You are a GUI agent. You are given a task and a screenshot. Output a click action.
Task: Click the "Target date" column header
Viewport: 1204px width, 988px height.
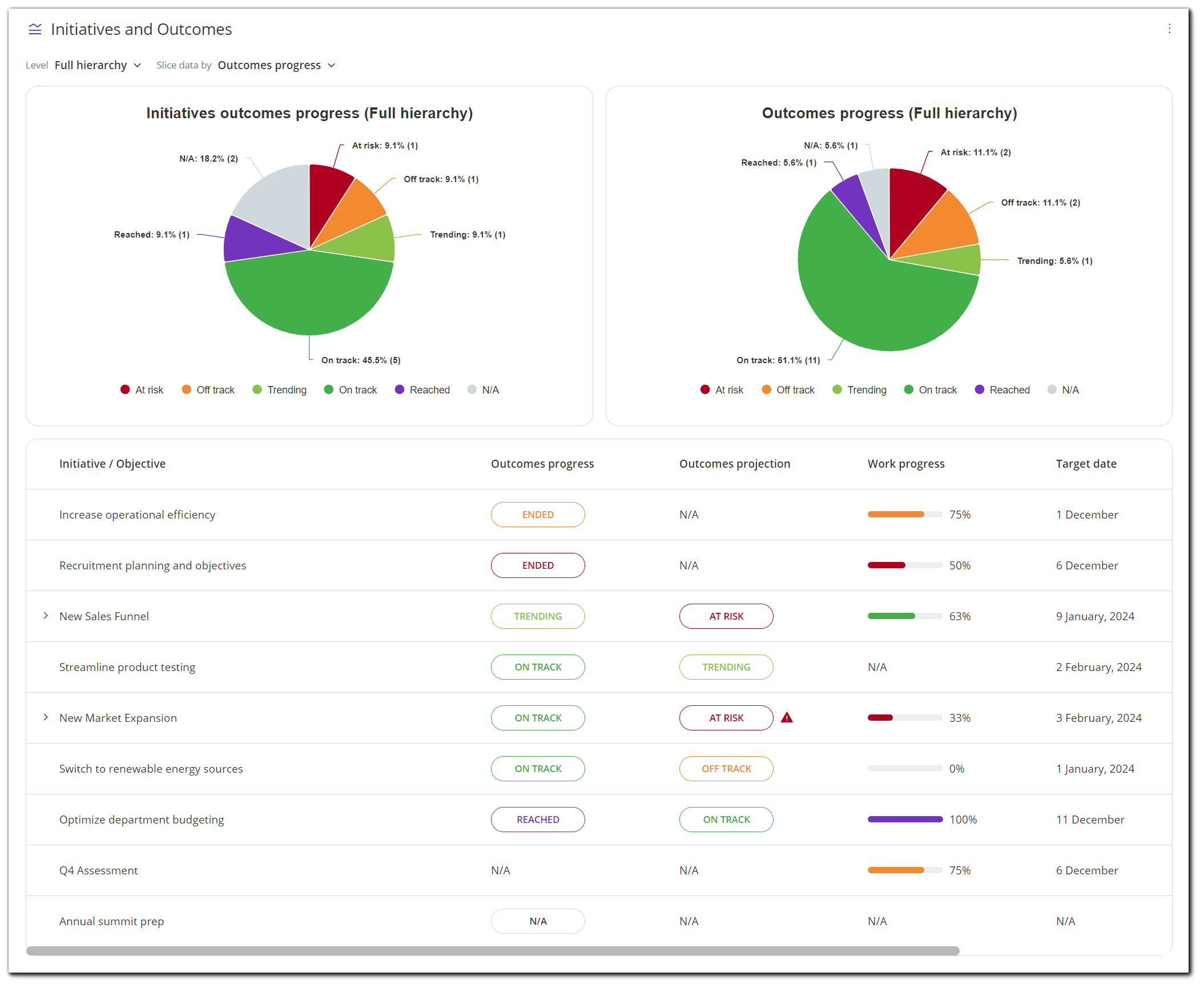pos(1085,464)
